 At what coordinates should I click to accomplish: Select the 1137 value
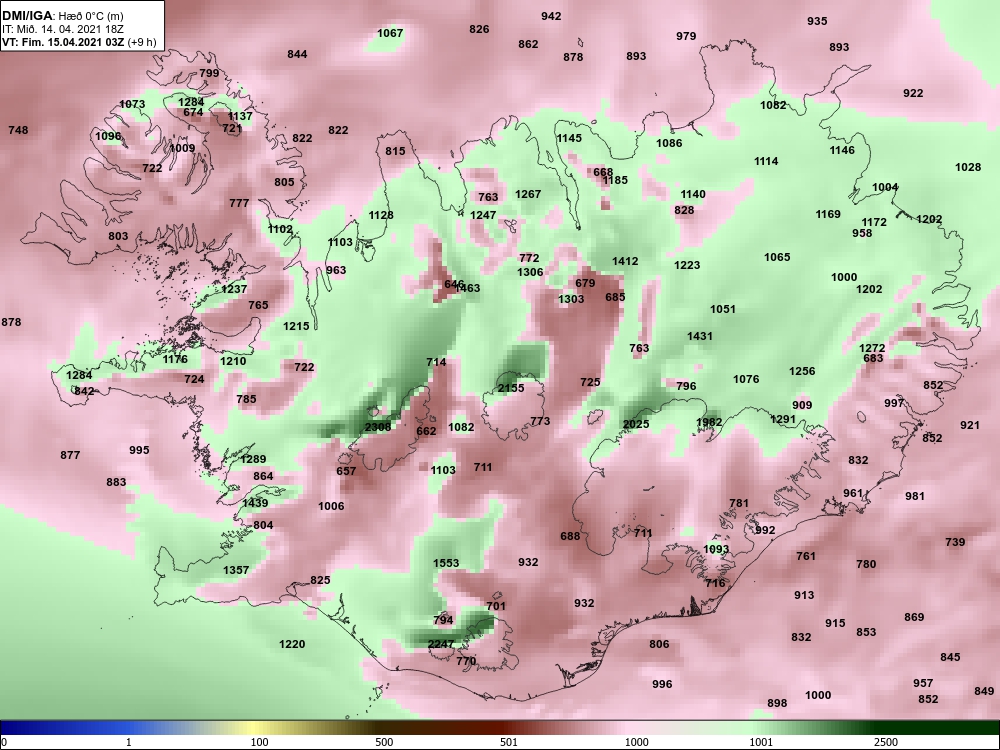point(240,116)
